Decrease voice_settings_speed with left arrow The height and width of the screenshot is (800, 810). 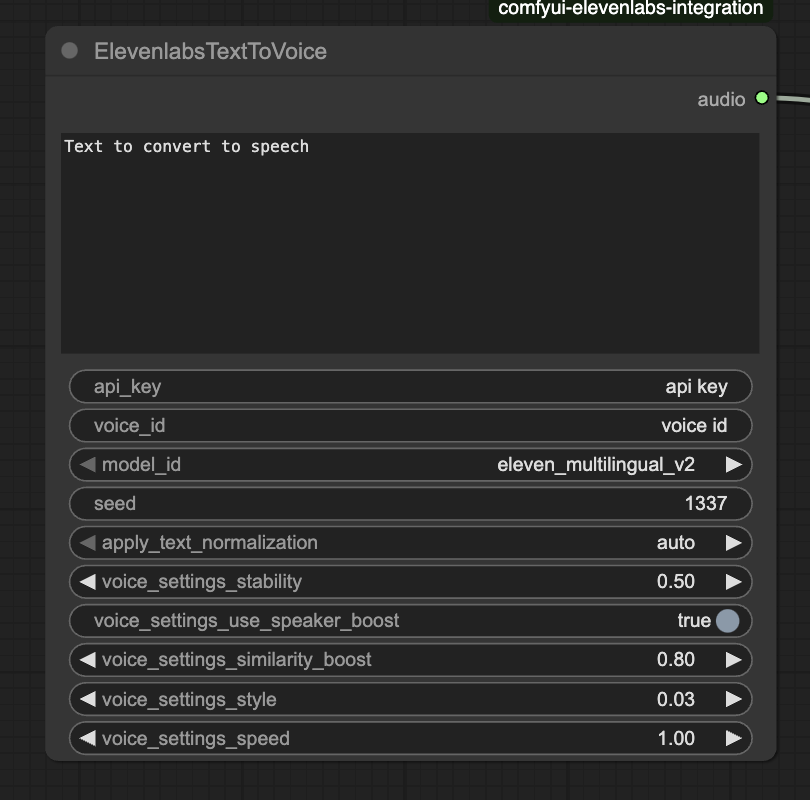87,738
